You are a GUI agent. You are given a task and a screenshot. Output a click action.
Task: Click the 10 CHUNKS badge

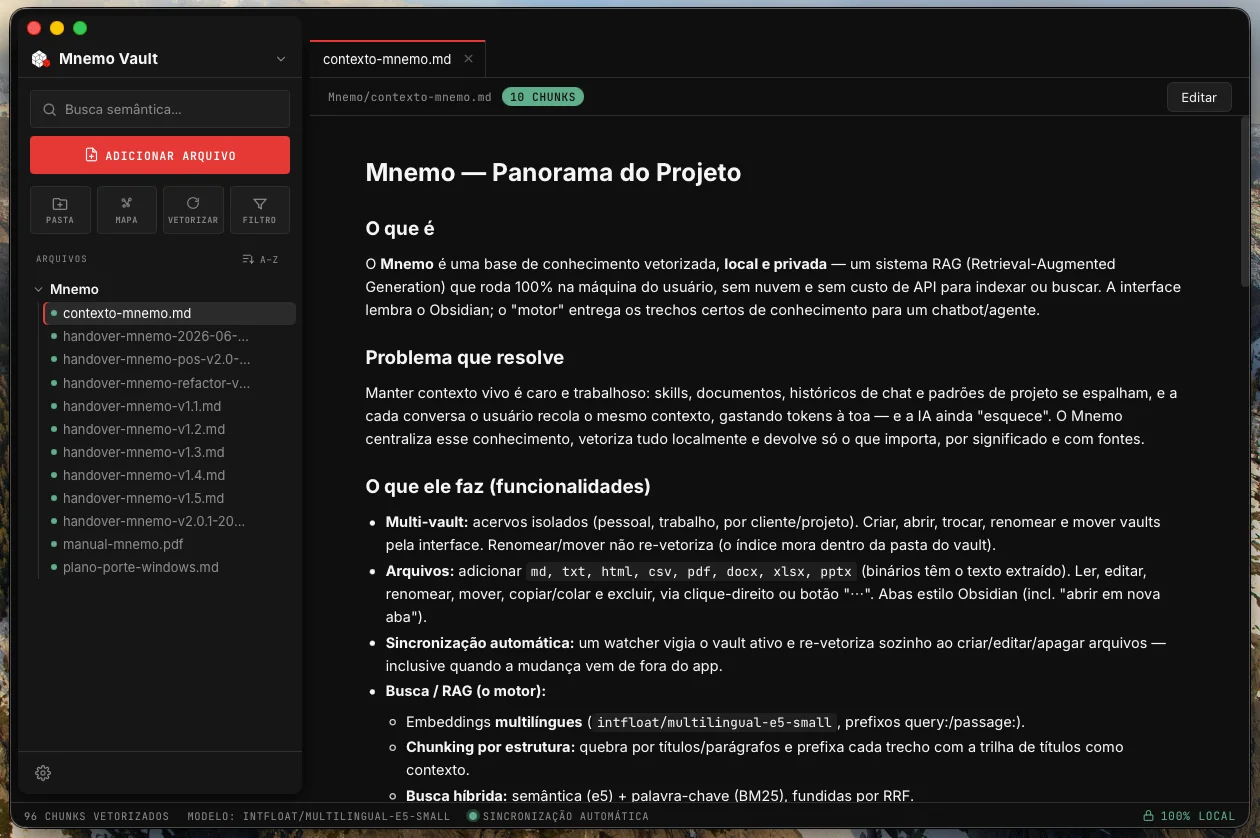(543, 97)
